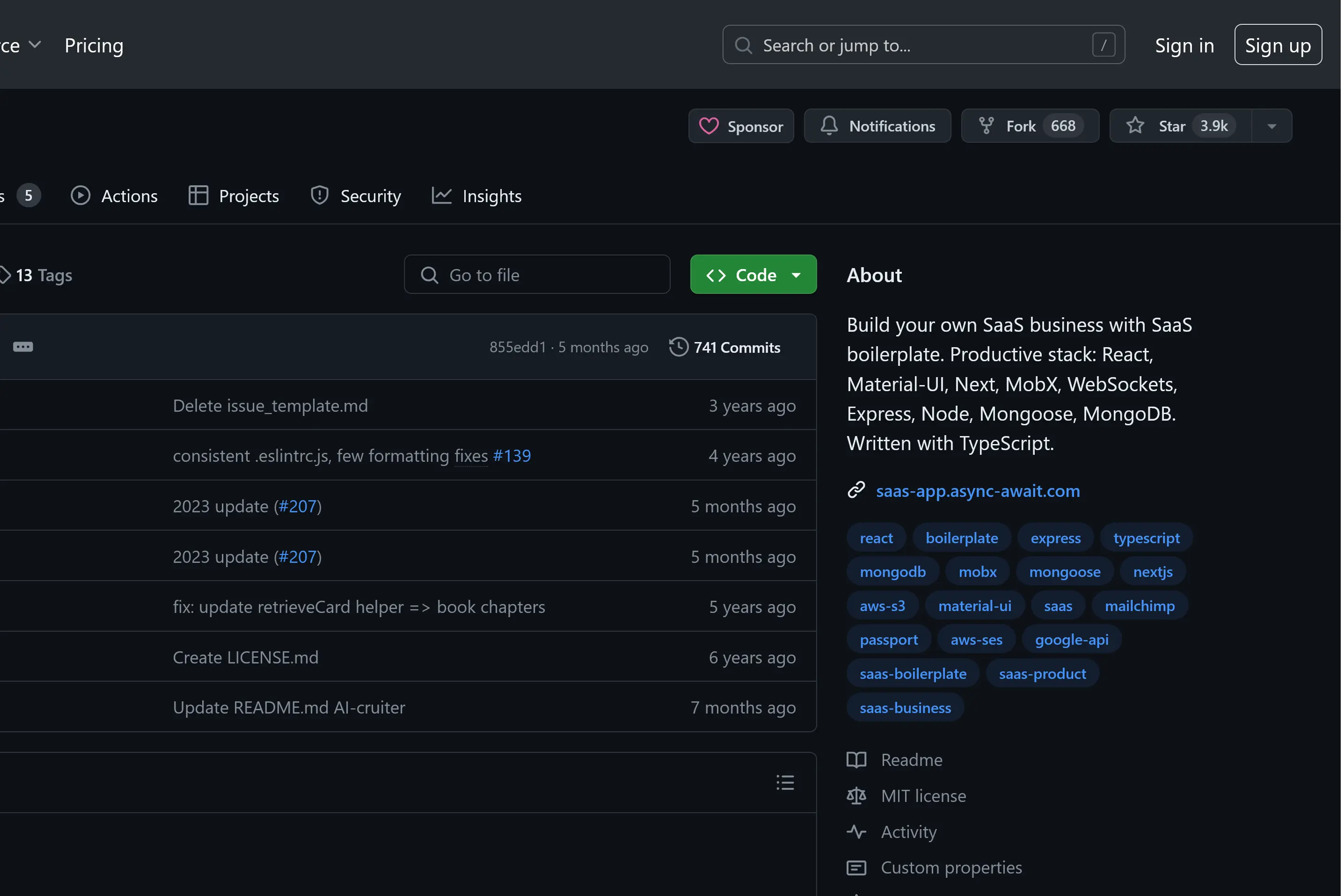Select the passport topic tag
The image size is (1344, 896).
(888, 640)
